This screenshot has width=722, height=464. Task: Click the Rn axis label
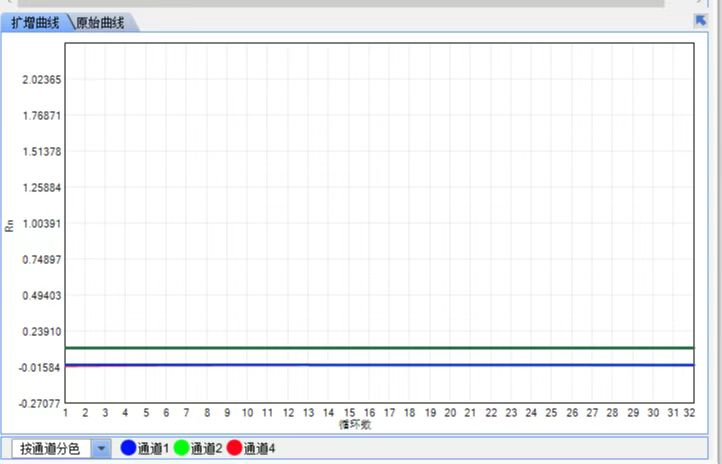point(9,225)
